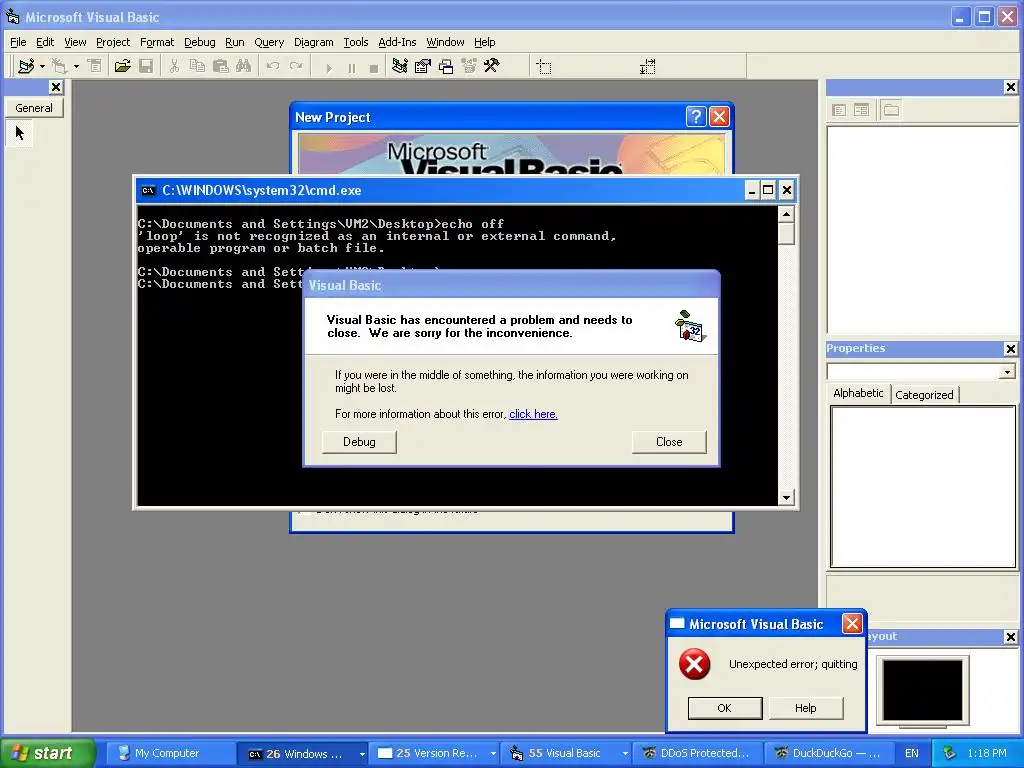
Task: Close the Form Layout panel
Action: tap(1010, 637)
